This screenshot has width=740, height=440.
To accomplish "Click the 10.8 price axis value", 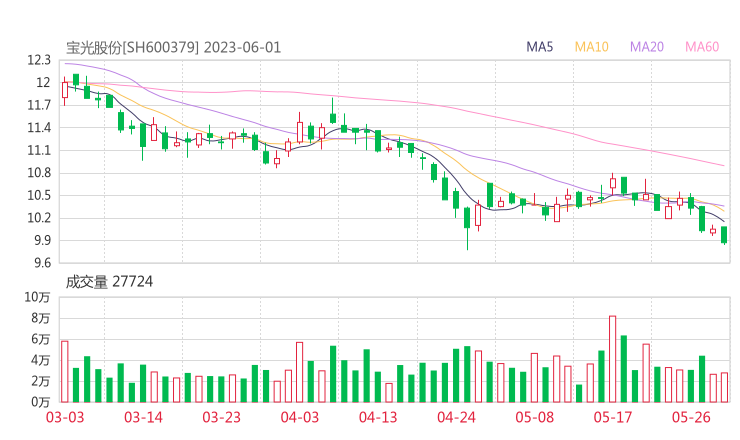I will 39,173.
